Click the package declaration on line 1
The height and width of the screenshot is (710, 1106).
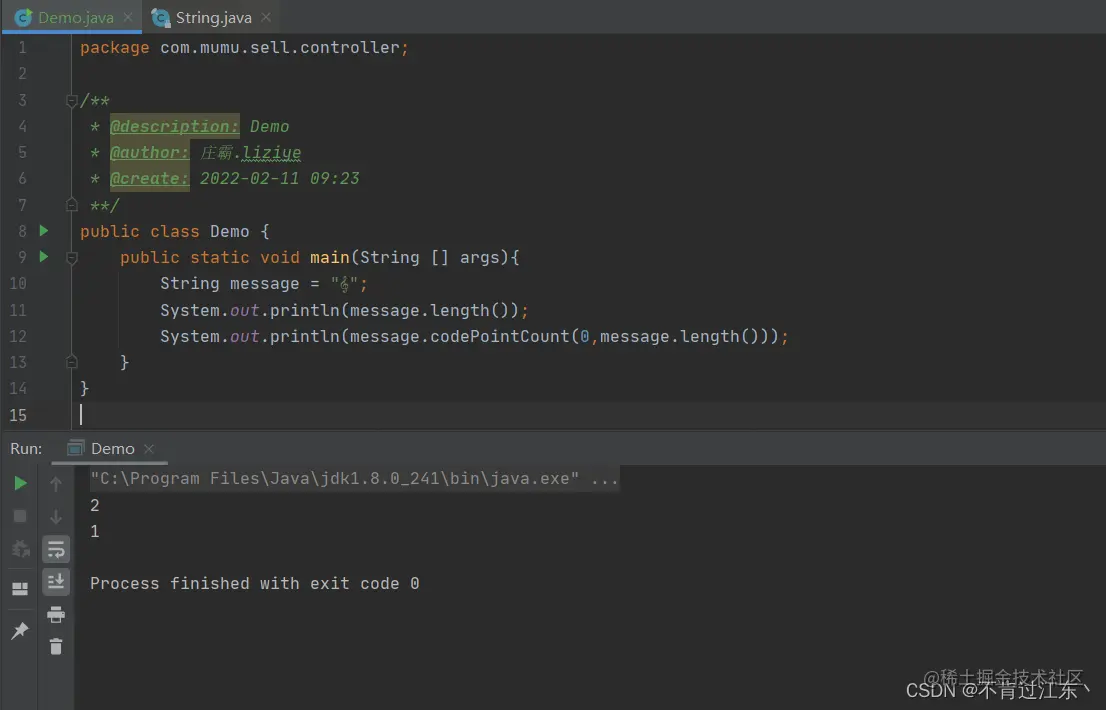click(x=244, y=47)
